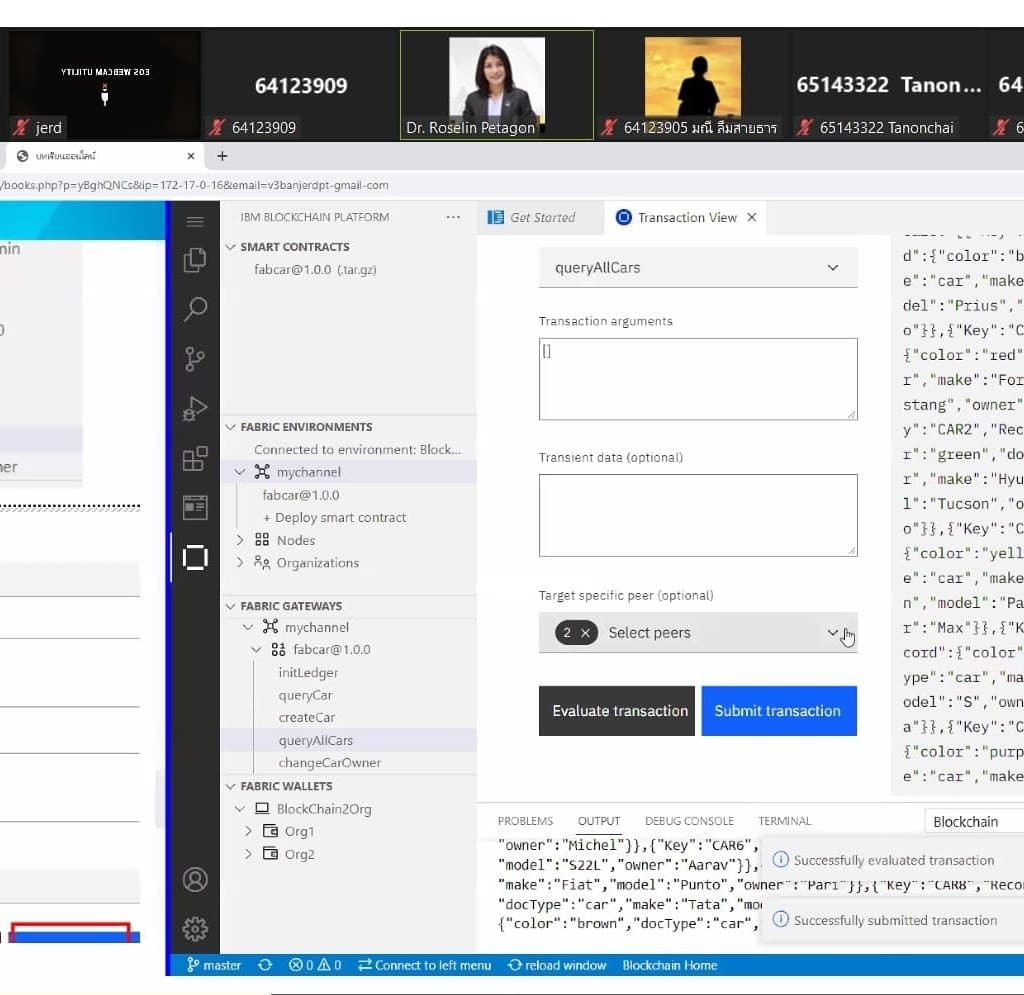This screenshot has width=1024, height=995.
Task: Open the OUTPUT panel tab
Action: pos(599,821)
